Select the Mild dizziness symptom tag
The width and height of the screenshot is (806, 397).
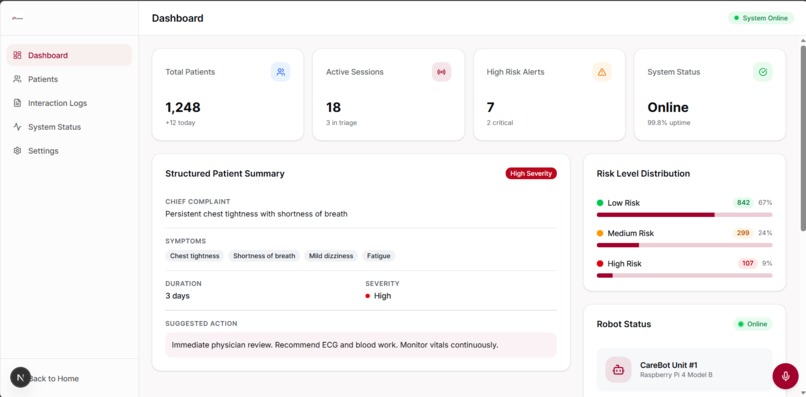coord(331,256)
